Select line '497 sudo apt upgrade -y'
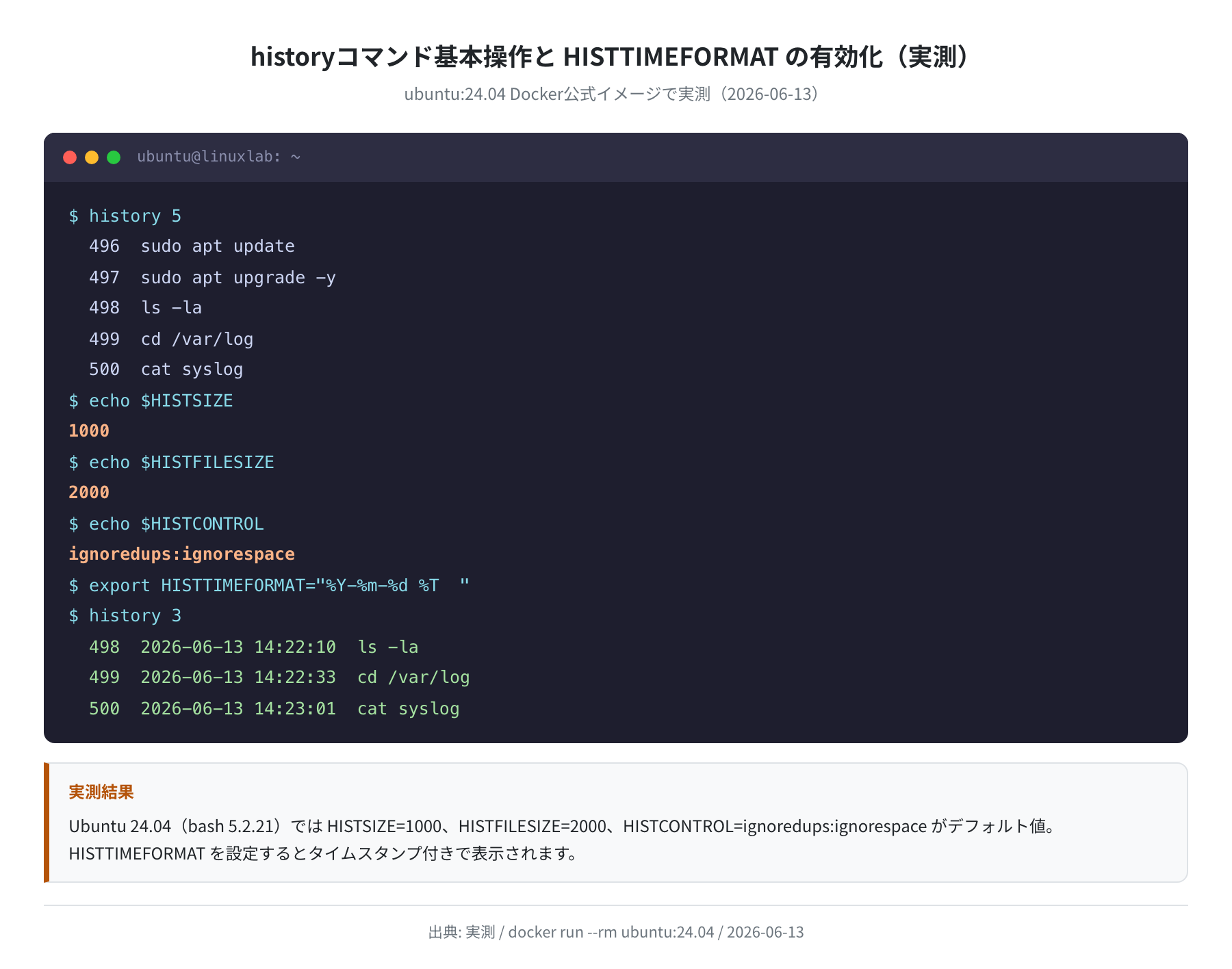The height and width of the screenshot is (969, 1232). pos(212,277)
